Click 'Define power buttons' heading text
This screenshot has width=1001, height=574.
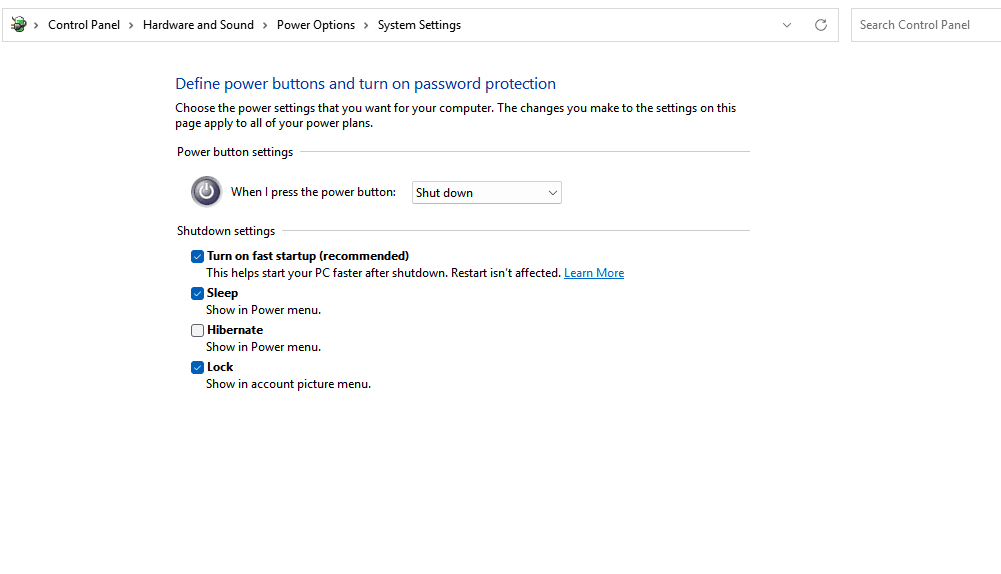tap(365, 84)
